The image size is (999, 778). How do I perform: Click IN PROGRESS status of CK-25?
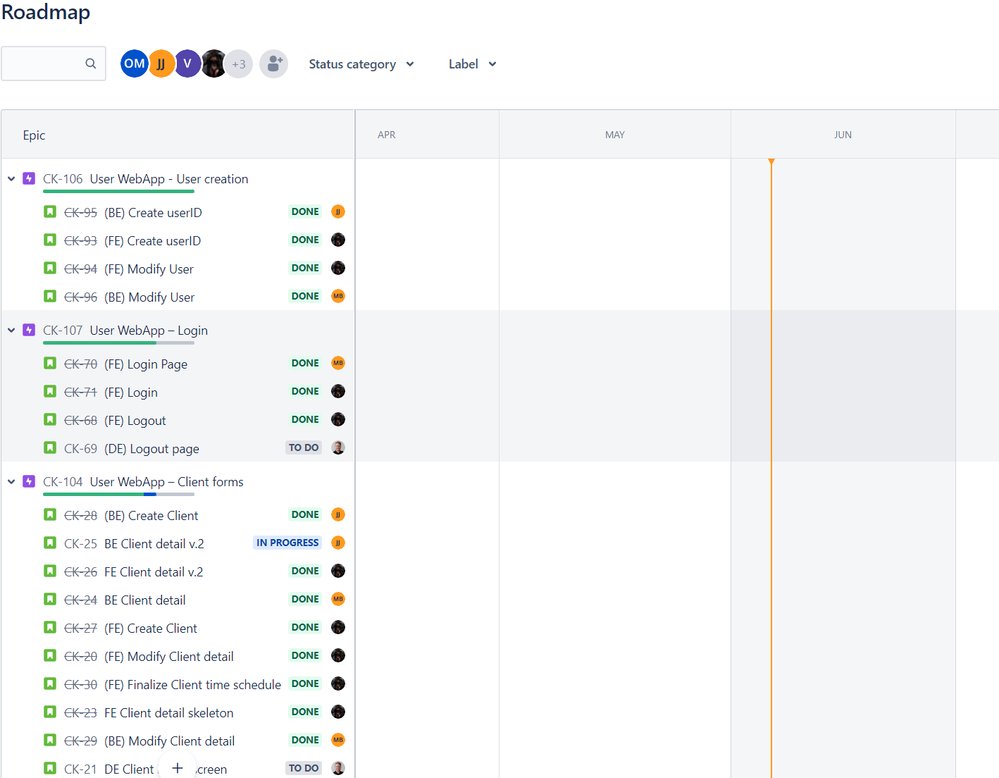pos(287,543)
